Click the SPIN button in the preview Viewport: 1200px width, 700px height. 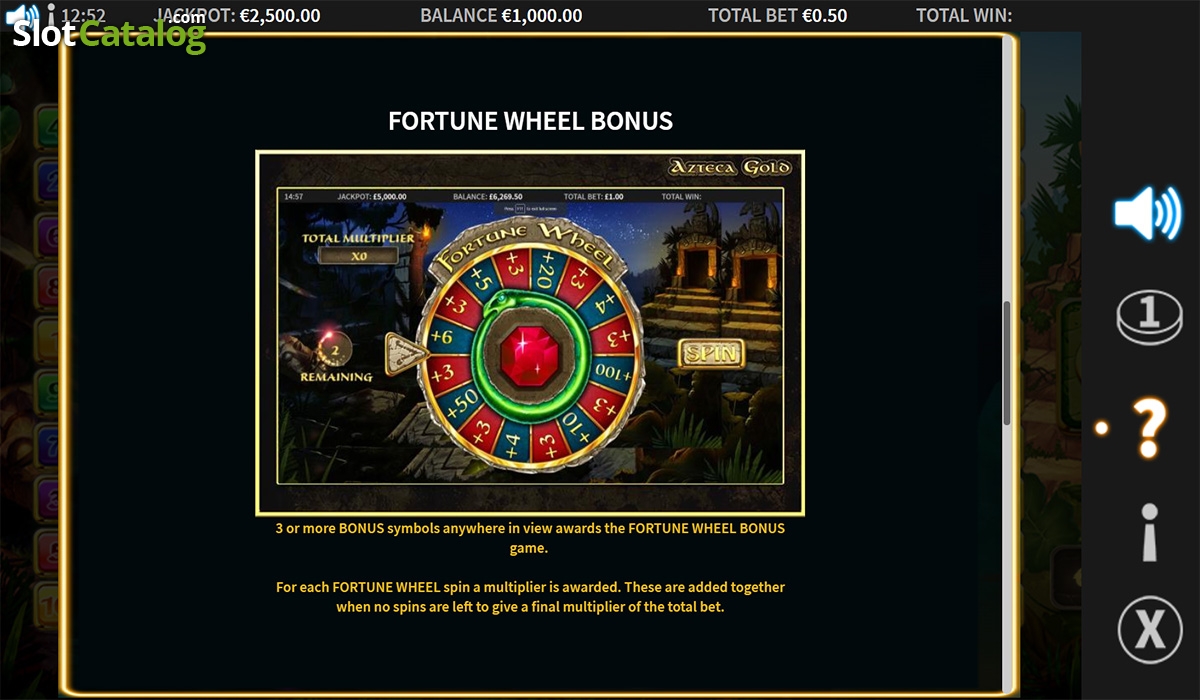point(711,353)
